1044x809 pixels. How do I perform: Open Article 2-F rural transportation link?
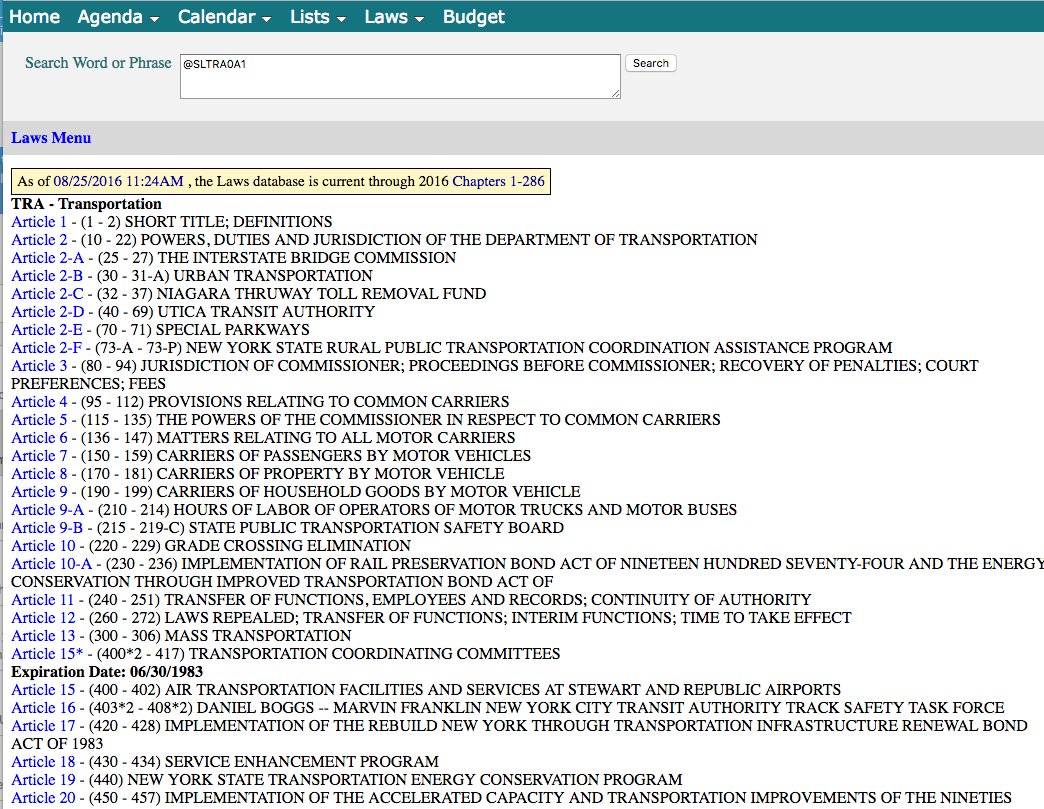point(47,348)
